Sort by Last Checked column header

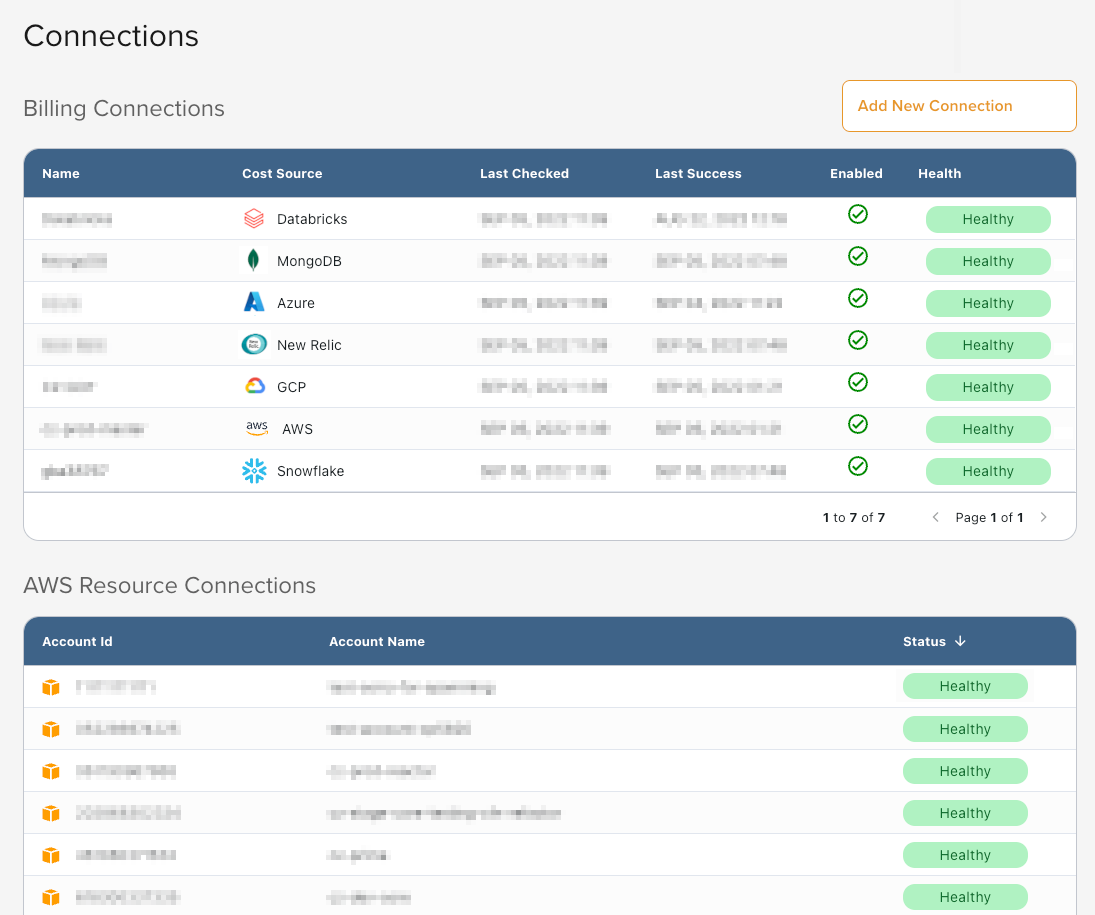click(524, 173)
